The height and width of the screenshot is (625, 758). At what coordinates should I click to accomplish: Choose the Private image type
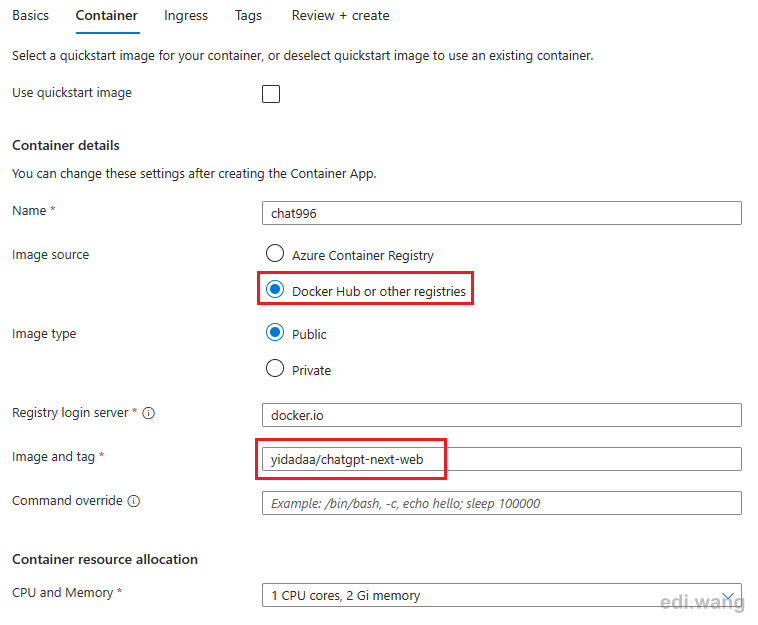click(x=275, y=368)
